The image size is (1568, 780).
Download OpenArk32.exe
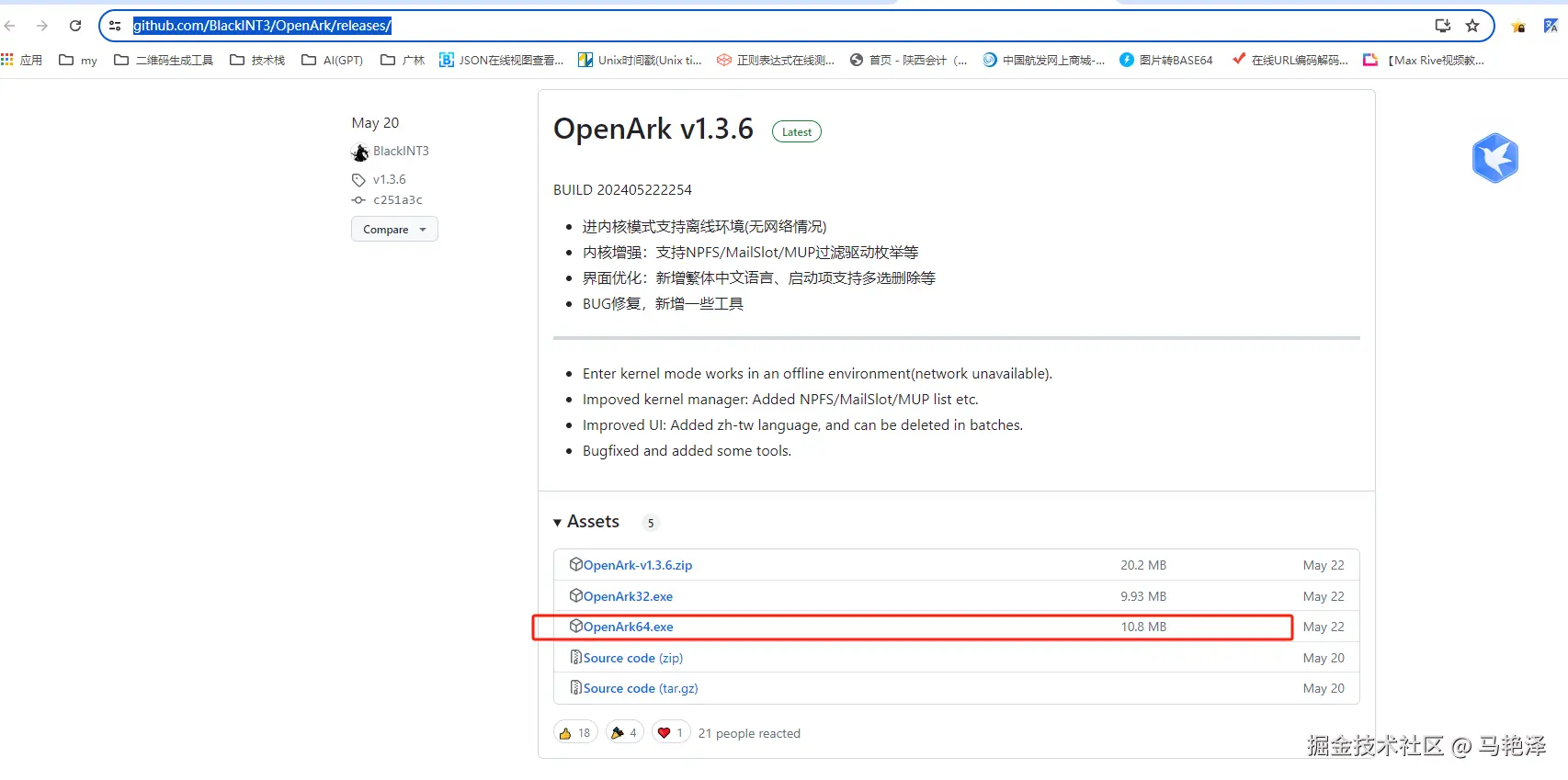coord(628,596)
